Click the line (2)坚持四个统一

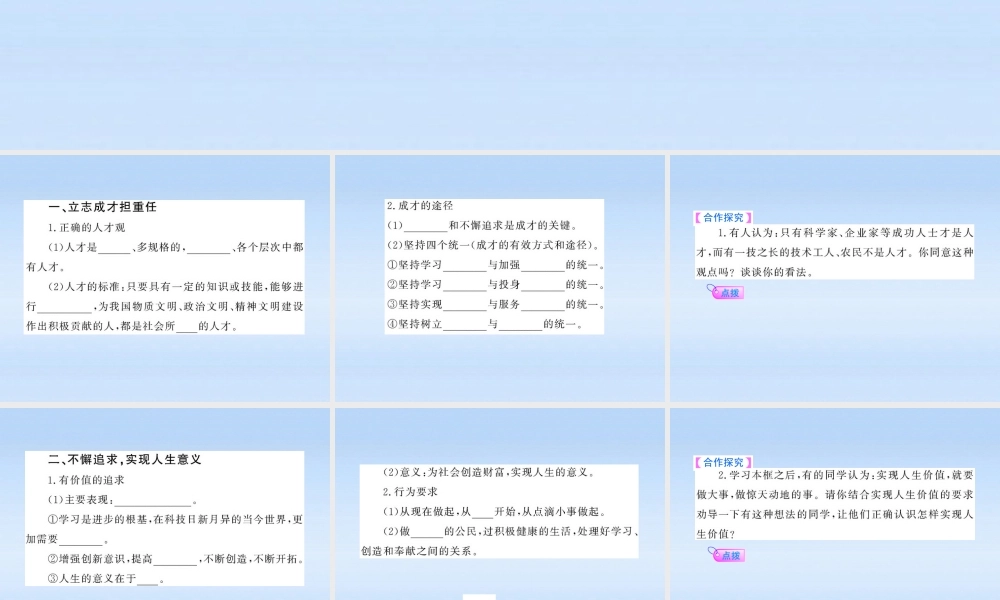pyautogui.click(x=493, y=245)
